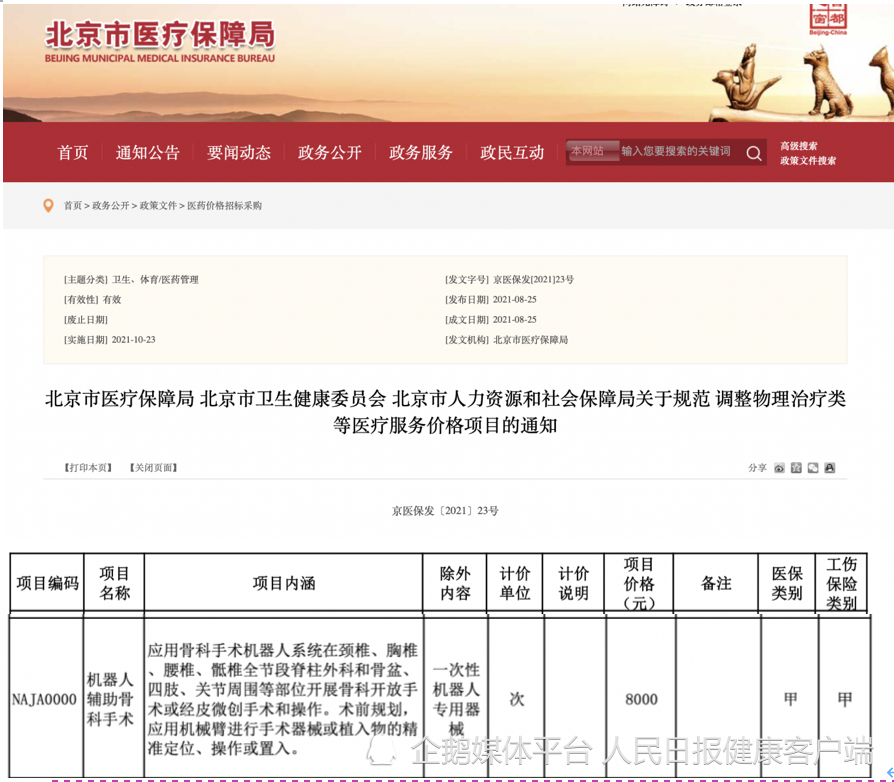Click the 有效性 有效 field

pyautogui.click(x=92, y=300)
